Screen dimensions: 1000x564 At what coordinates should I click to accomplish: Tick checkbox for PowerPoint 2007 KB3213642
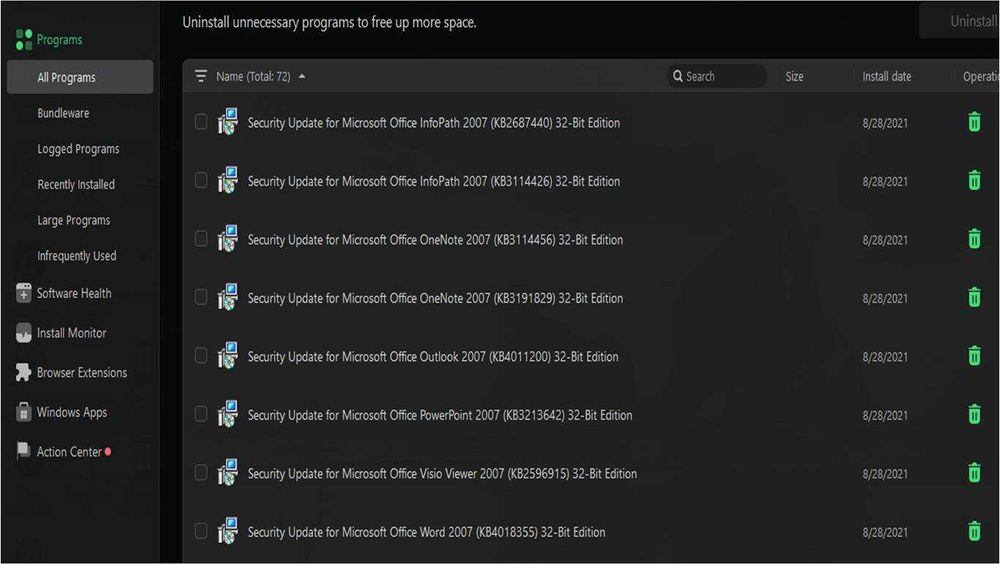pyautogui.click(x=201, y=415)
